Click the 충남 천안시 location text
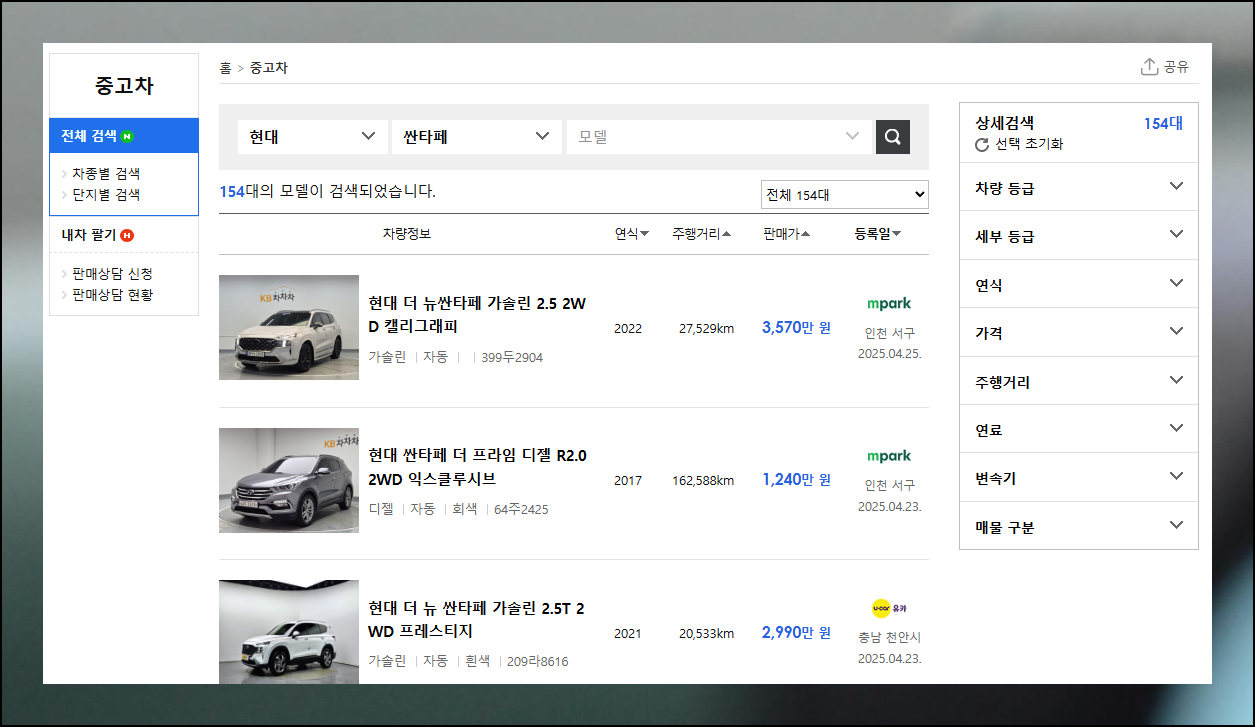 pyautogui.click(x=889, y=637)
